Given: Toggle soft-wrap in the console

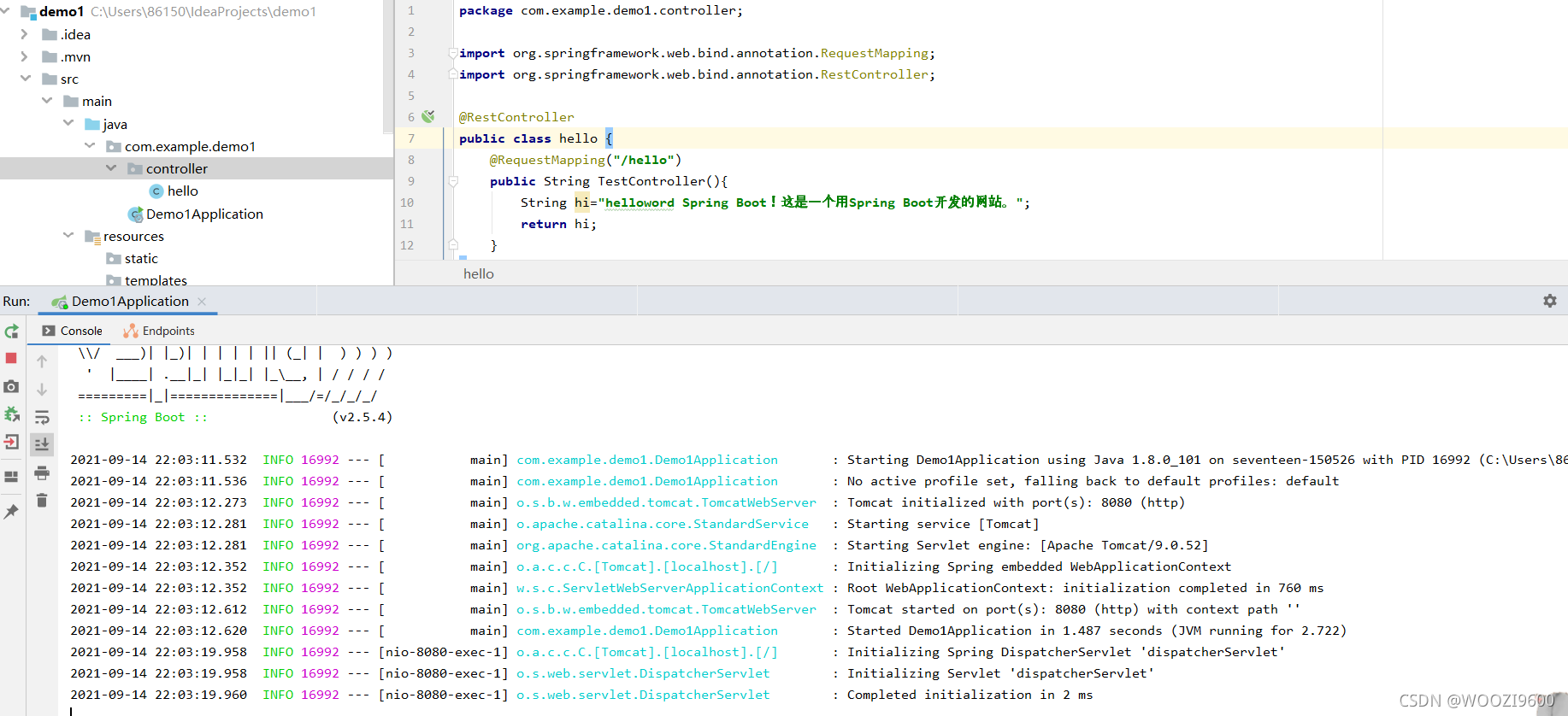Looking at the screenshot, I should [42, 417].
